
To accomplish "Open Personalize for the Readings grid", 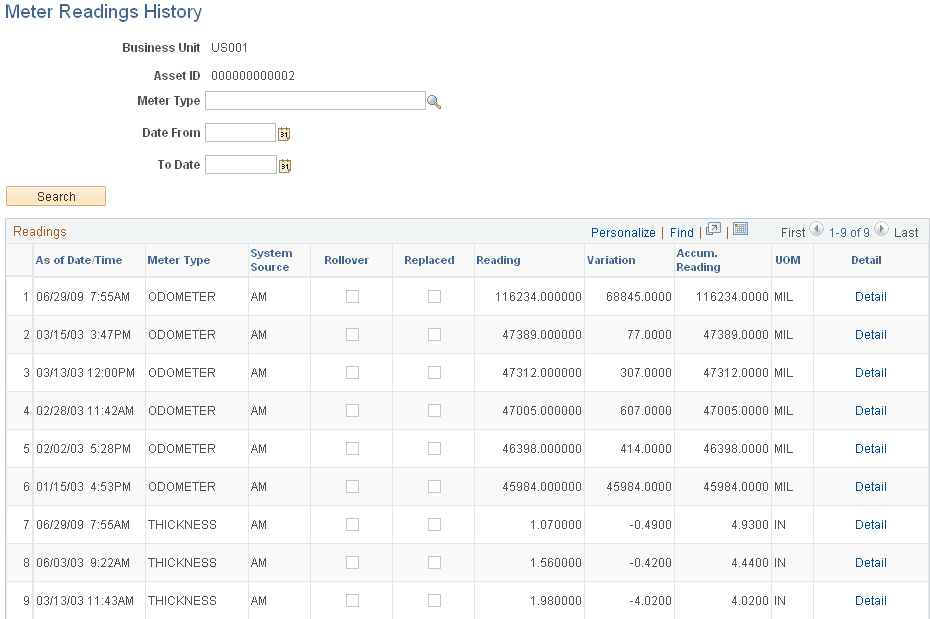I will coord(623,232).
